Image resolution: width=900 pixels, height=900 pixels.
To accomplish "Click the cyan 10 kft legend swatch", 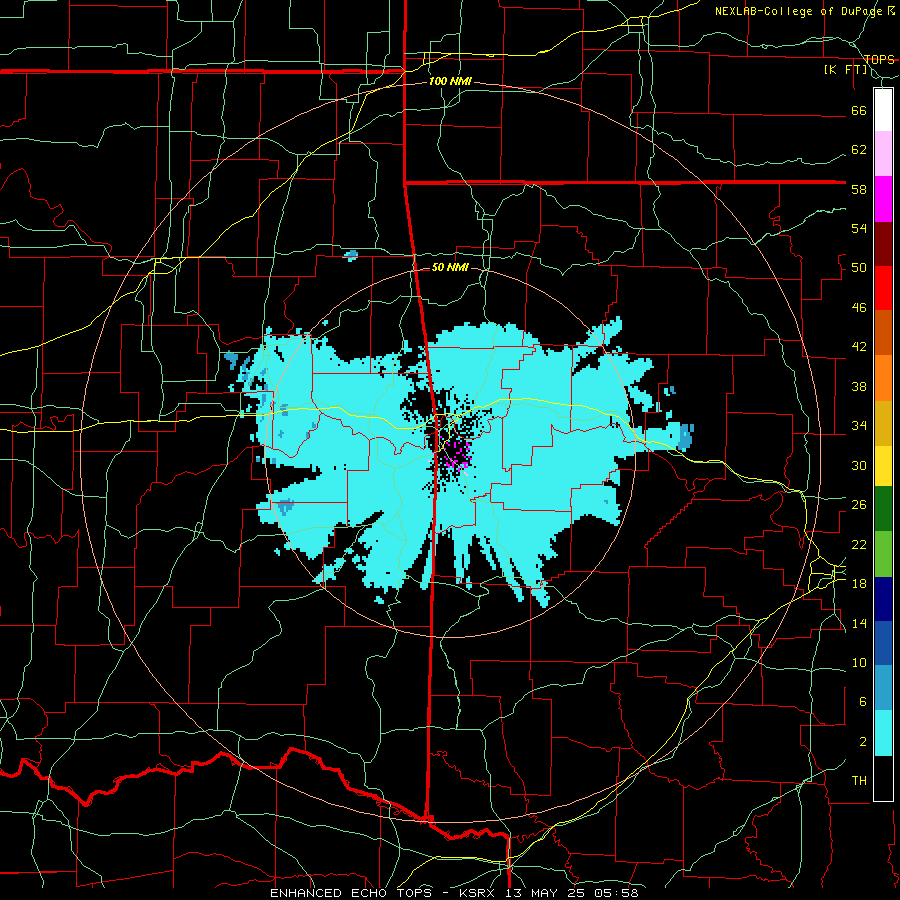I will (x=883, y=733).
